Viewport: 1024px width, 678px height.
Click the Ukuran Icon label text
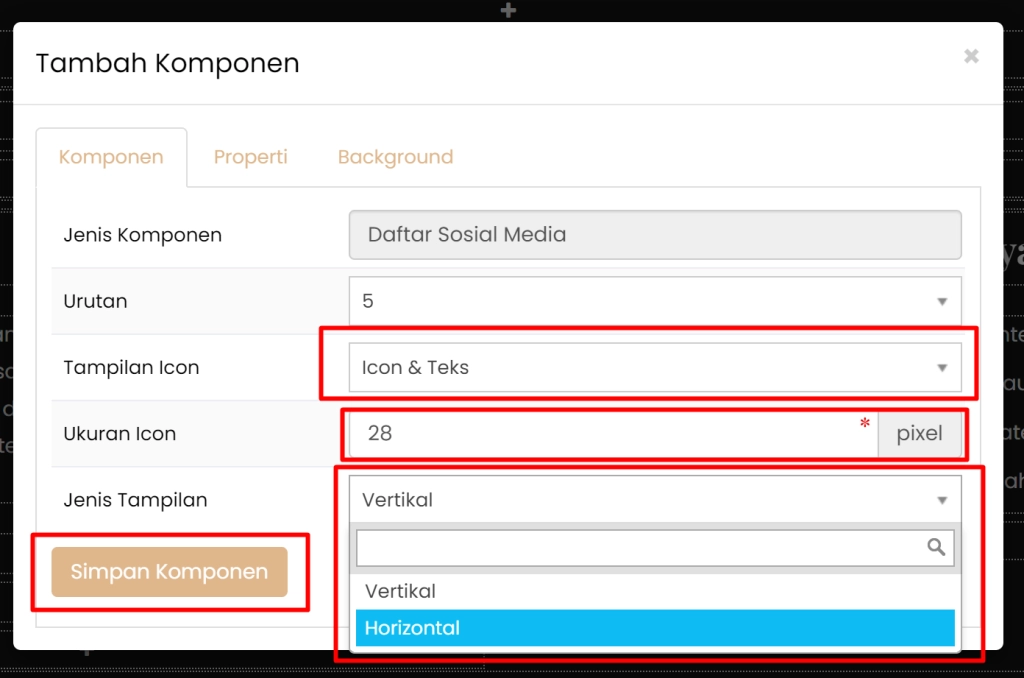119,434
